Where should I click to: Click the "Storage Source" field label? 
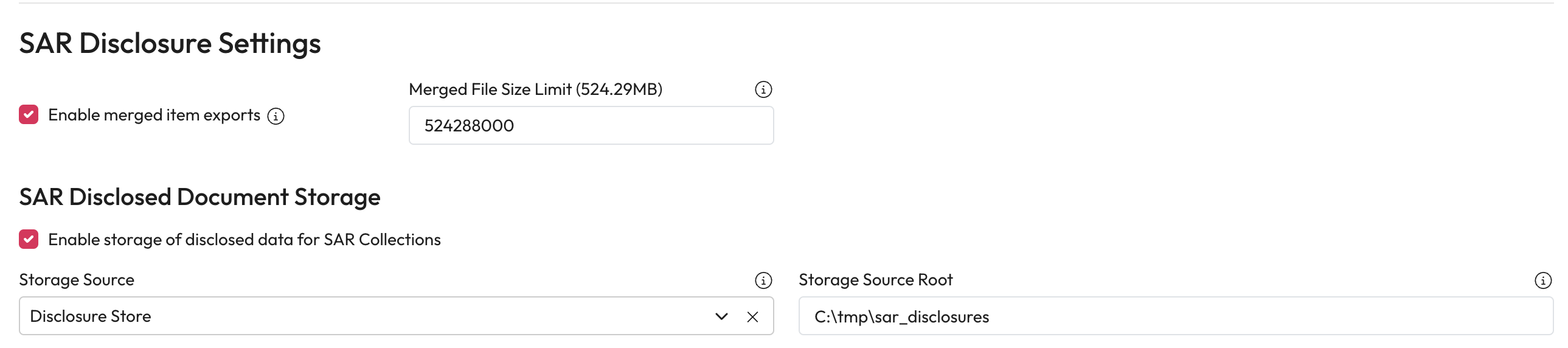coord(77,280)
